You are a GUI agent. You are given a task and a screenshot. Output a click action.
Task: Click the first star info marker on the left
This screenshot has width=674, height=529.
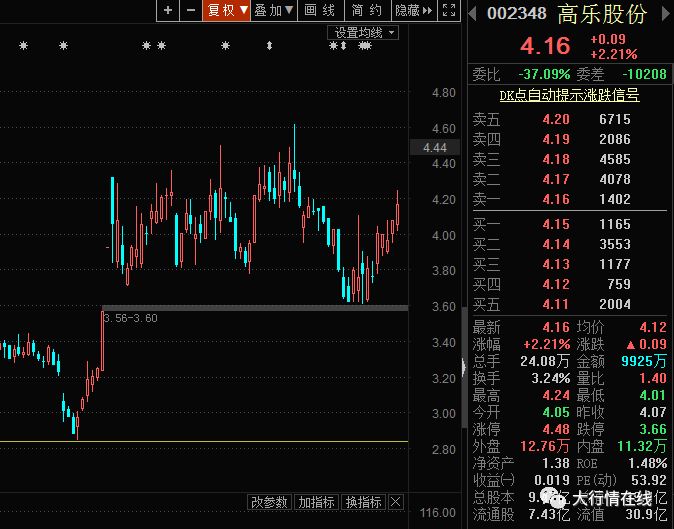point(24,45)
